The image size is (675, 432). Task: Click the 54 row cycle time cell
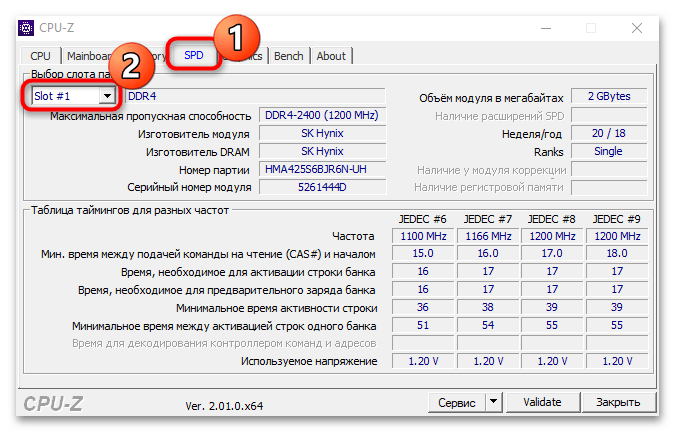pyautogui.click(x=488, y=325)
